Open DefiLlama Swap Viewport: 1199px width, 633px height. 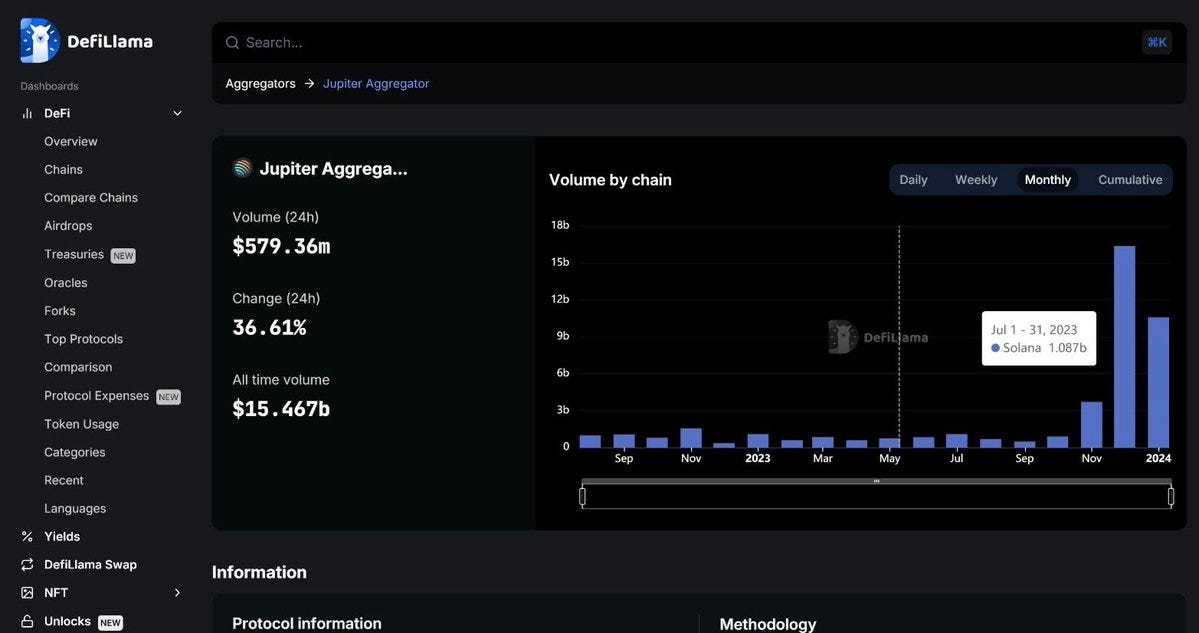click(x=90, y=565)
